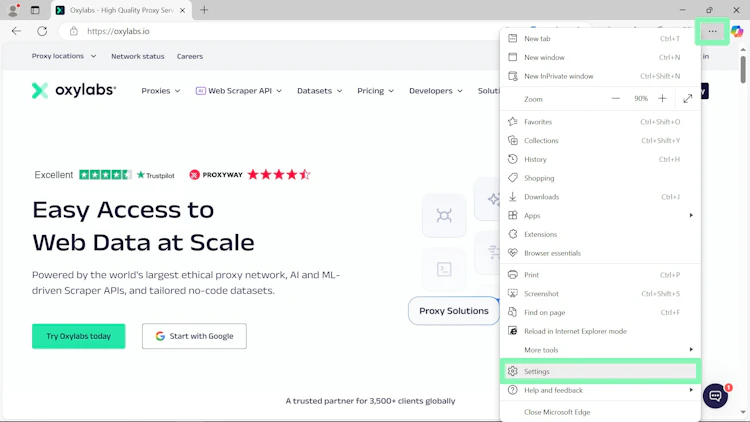This screenshot has height=422, width=750.
Task: Click the Oxylabs logo
Action: tap(74, 90)
